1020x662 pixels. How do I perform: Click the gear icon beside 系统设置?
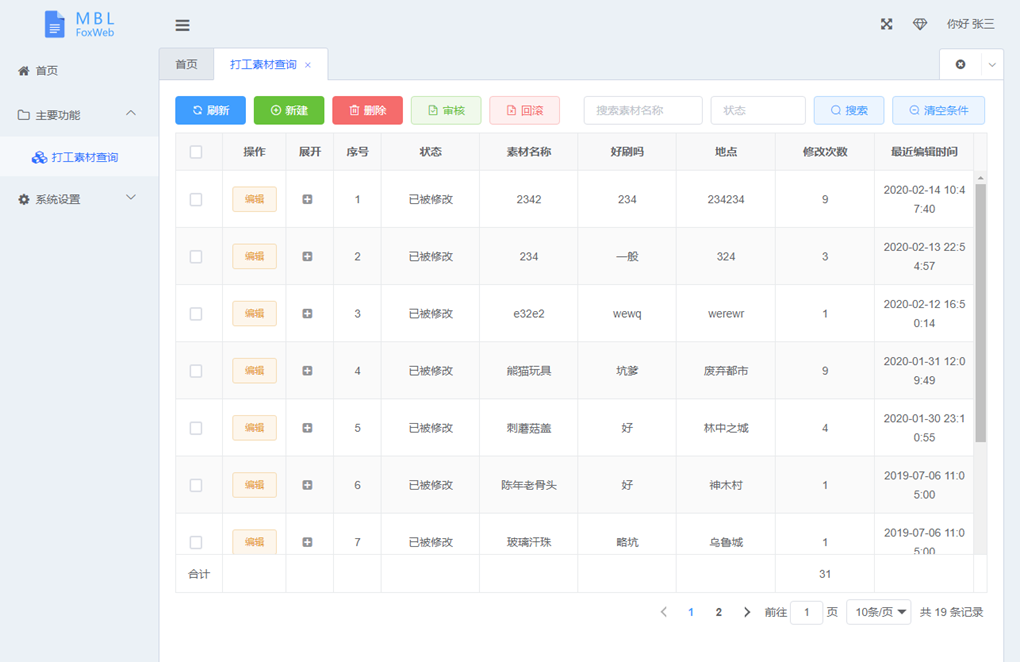click(x=23, y=200)
